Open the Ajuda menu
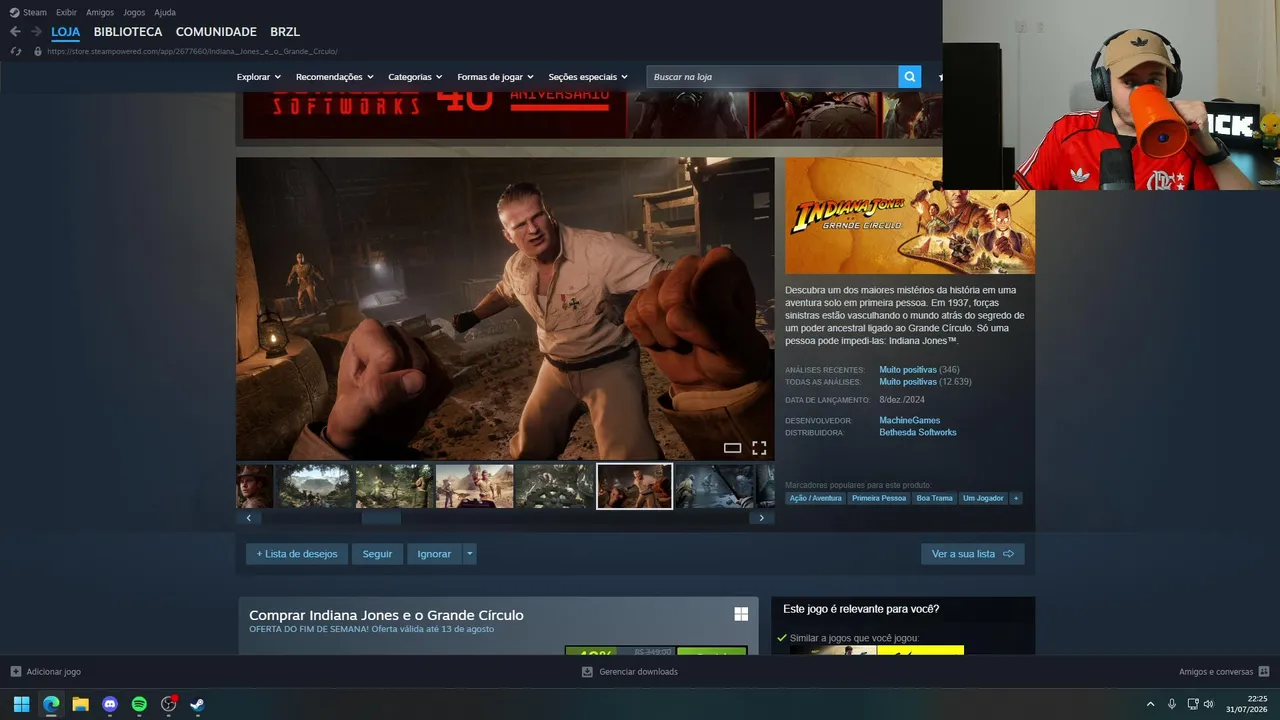 [x=165, y=12]
